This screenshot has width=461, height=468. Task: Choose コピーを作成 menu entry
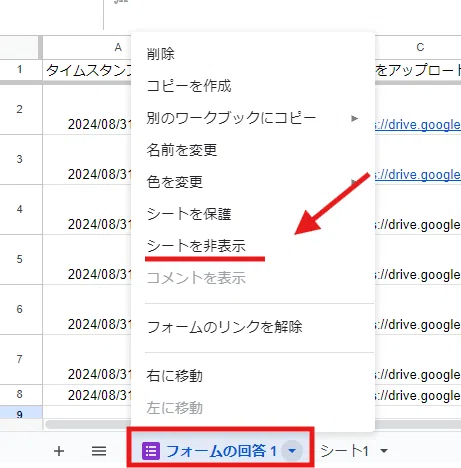[253, 86]
